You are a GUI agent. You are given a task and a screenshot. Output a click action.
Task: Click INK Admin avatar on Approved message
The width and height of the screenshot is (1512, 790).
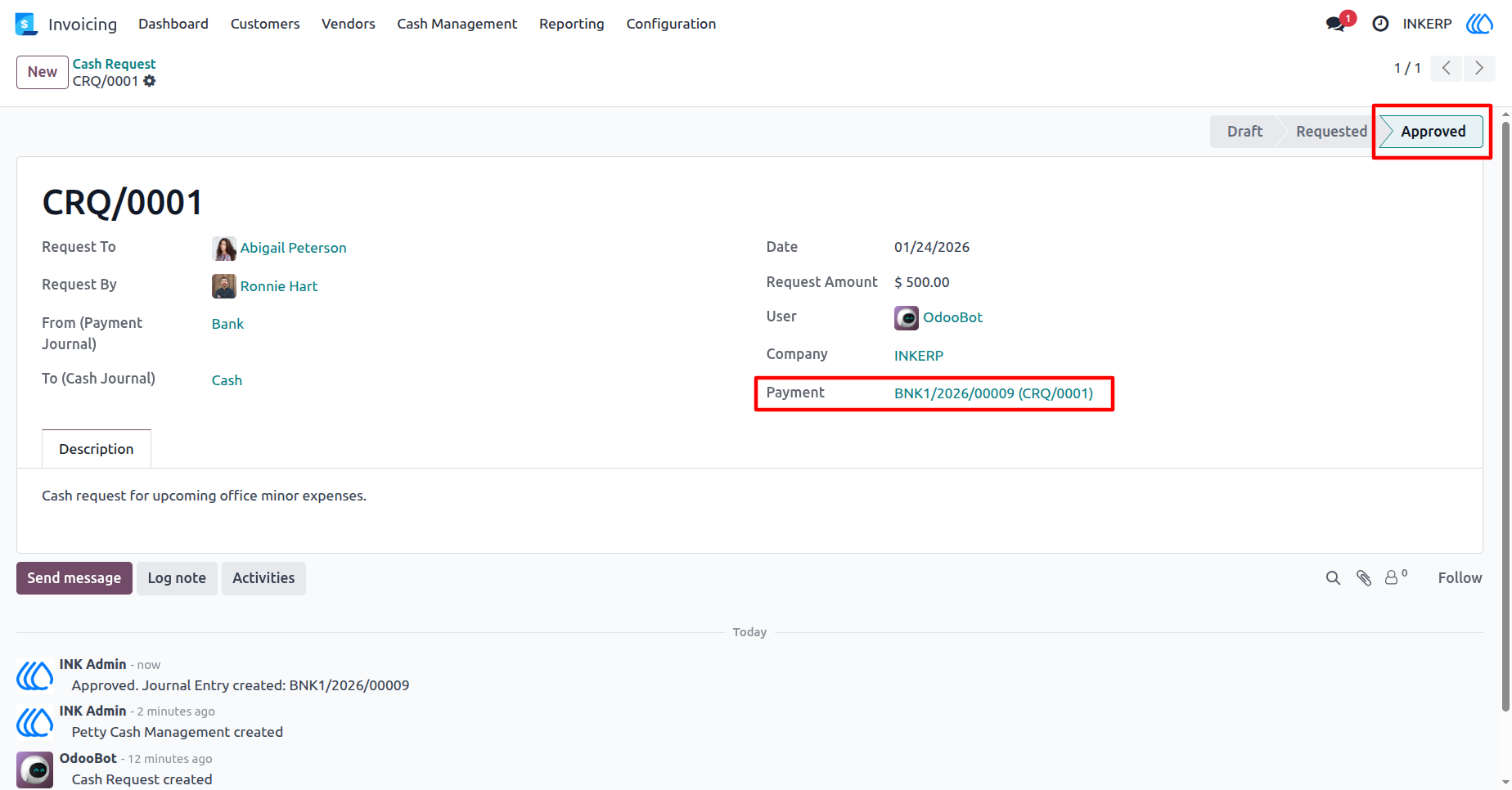35,676
